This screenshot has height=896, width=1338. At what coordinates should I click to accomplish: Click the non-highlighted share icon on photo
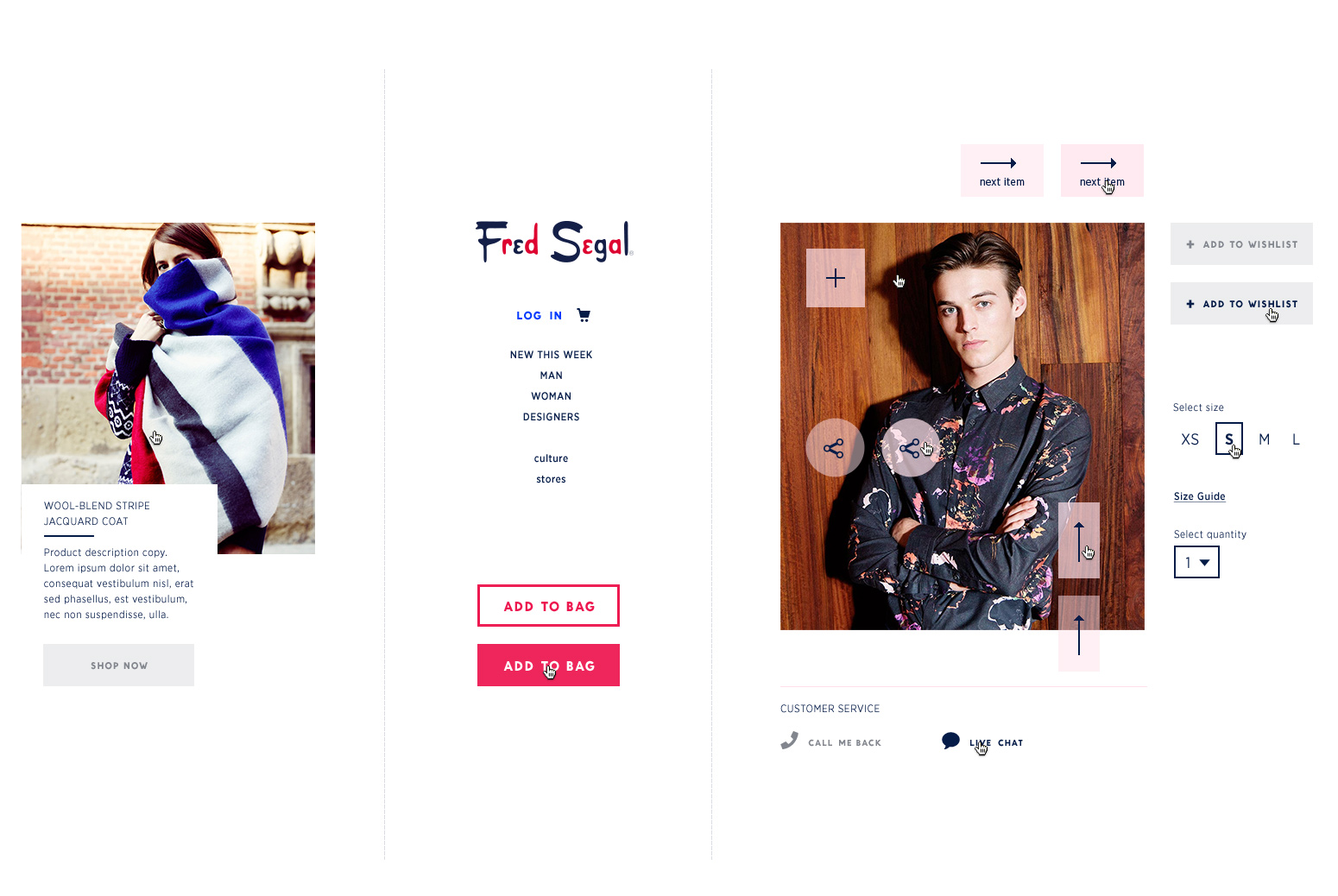tap(834, 448)
